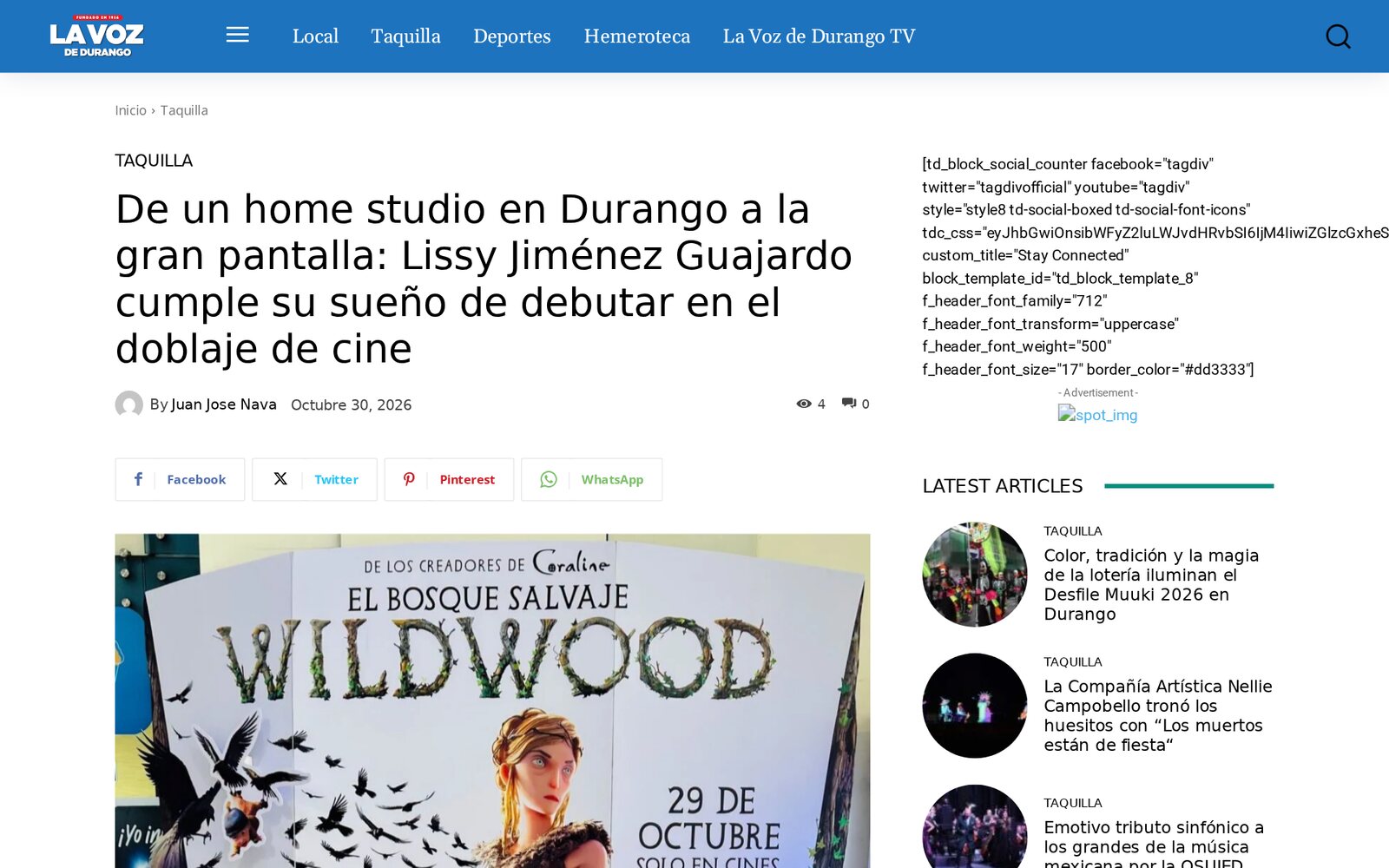This screenshot has height=868, width=1389.
Task: Click the Wildwood poster featured image
Action: (492, 700)
